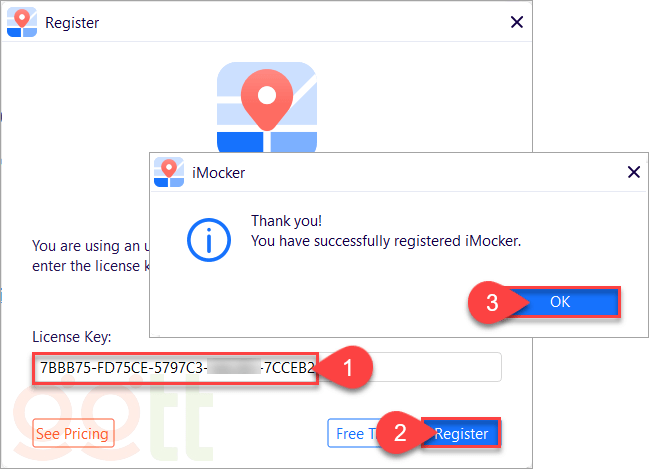651x469 pixels.
Task: Choose the Free Trial button
Action: coord(350,434)
